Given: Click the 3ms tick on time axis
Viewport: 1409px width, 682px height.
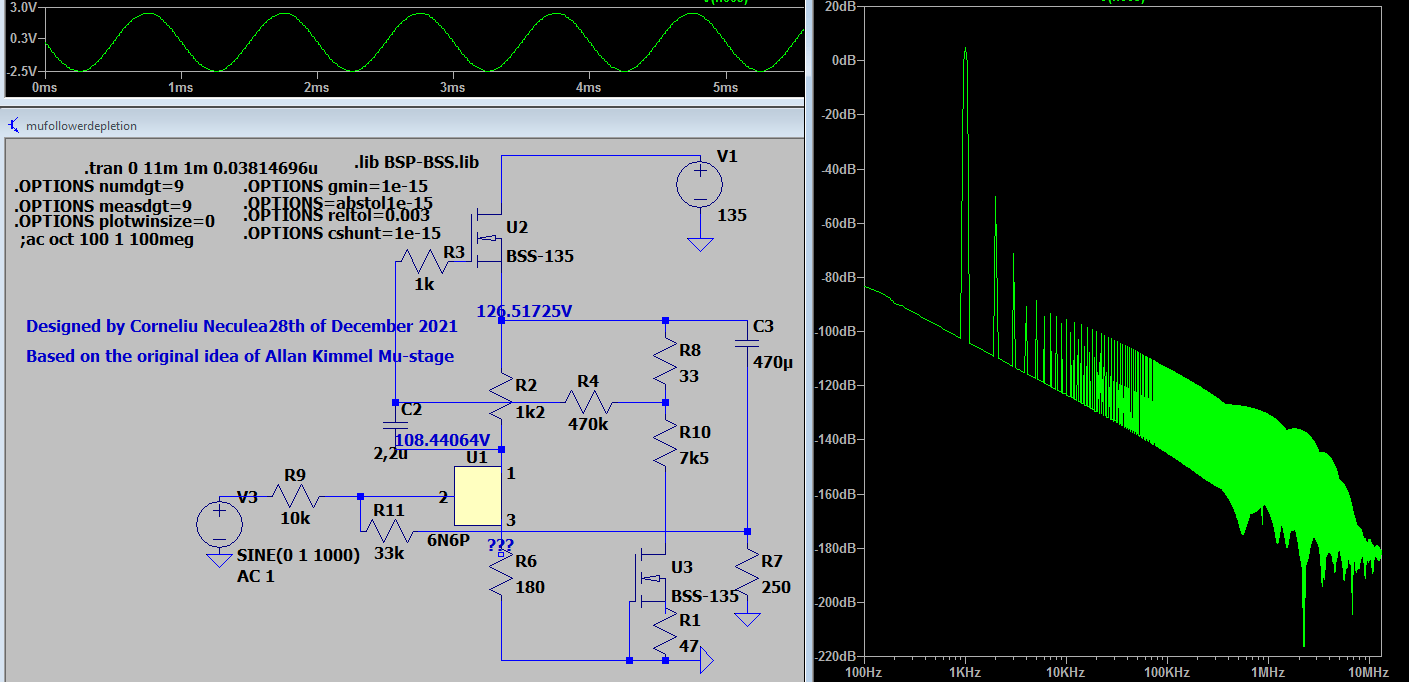Looking at the screenshot, I should 452,88.
